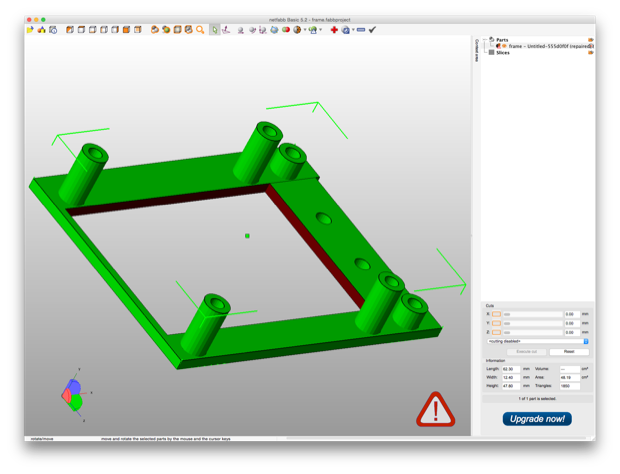Select the Parts tree item
Viewport: 620px width, 474px height.
(x=502, y=40)
